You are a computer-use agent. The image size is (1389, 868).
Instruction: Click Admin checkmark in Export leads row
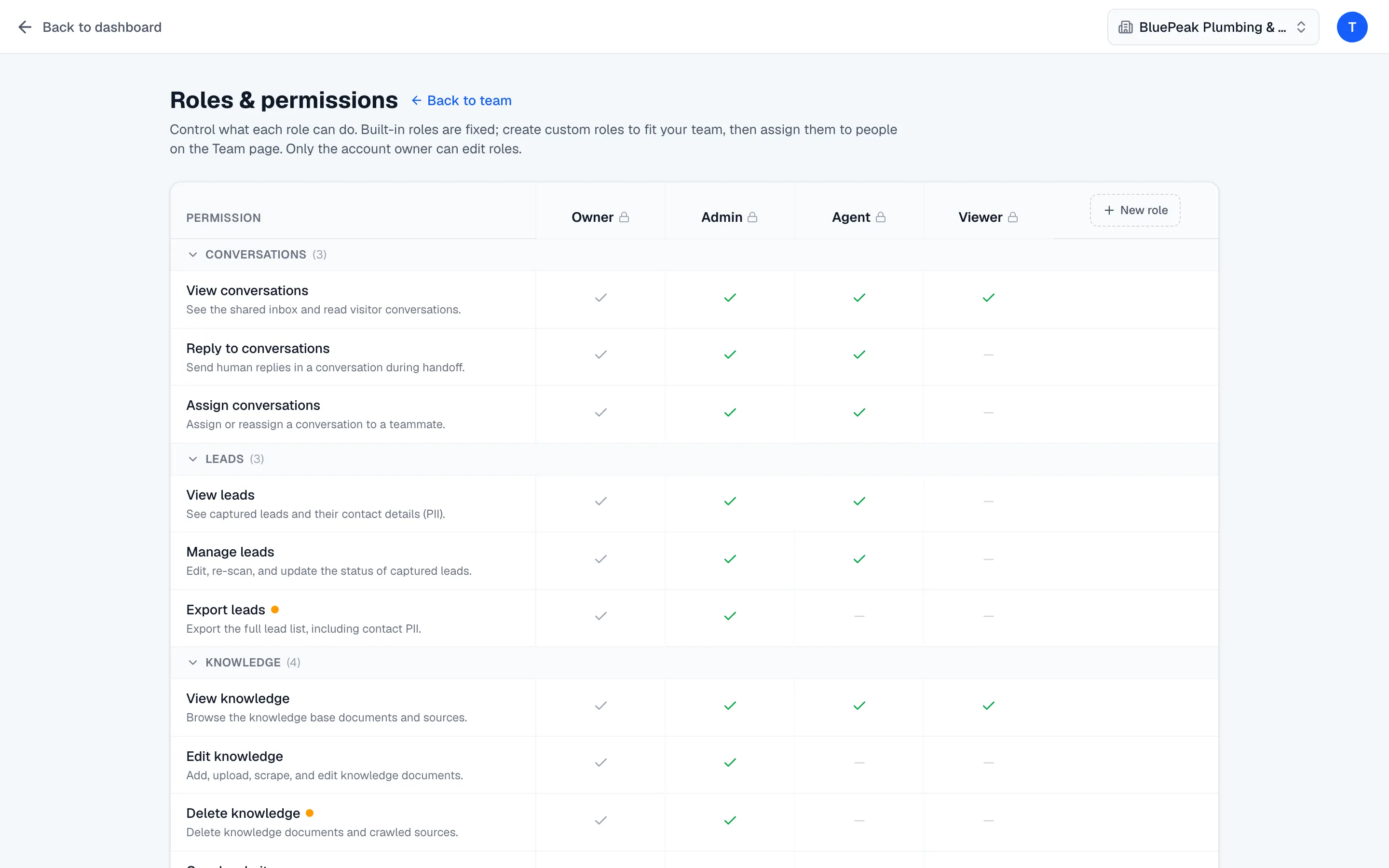730,616
